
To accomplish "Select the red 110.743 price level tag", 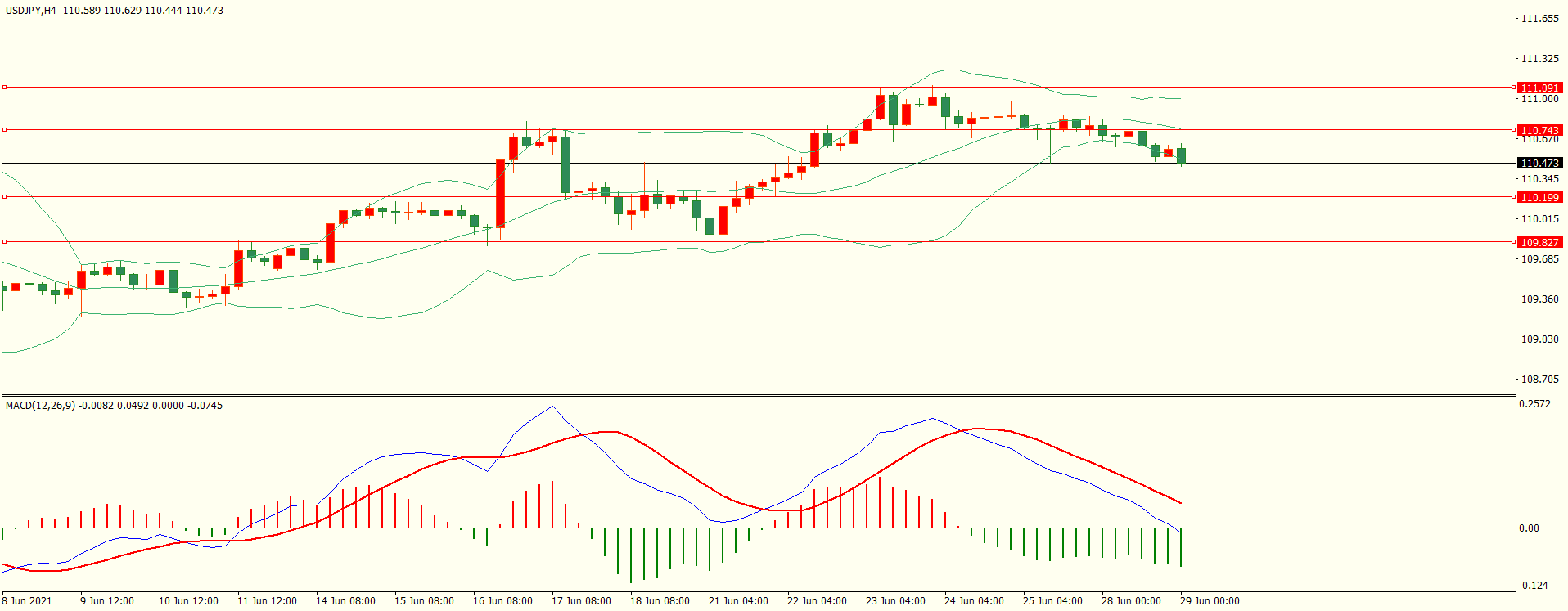I will [x=1539, y=130].
